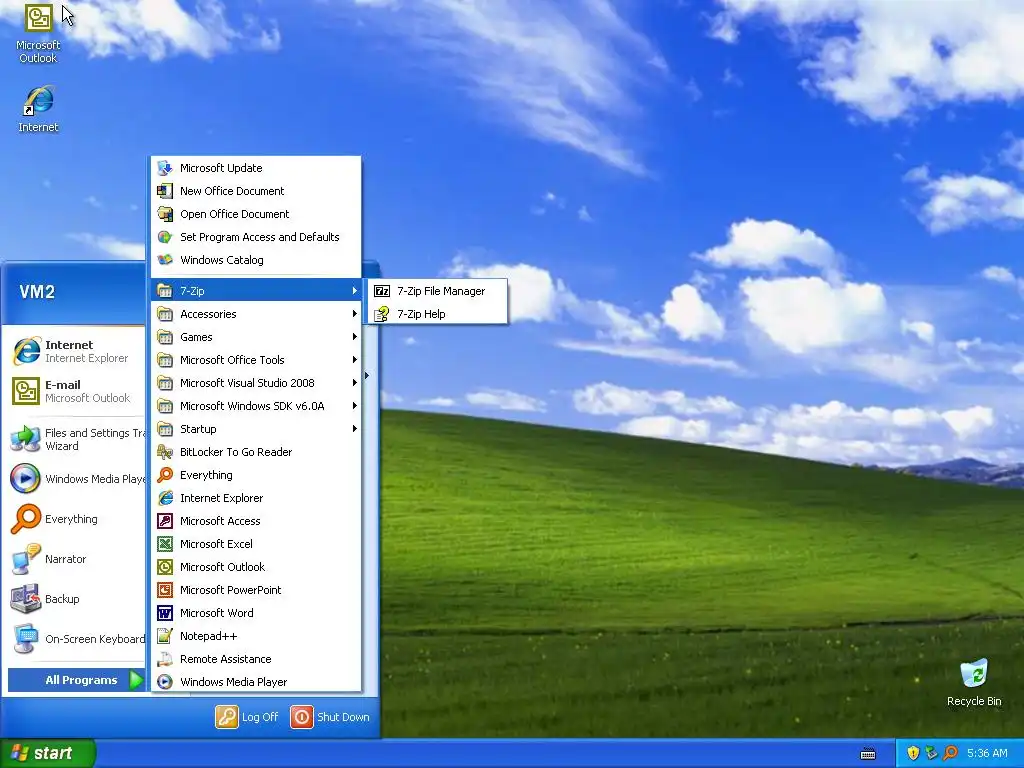Screen dimensions: 1024x768
Task: Click the Everything search tray icon
Action: 951,753
